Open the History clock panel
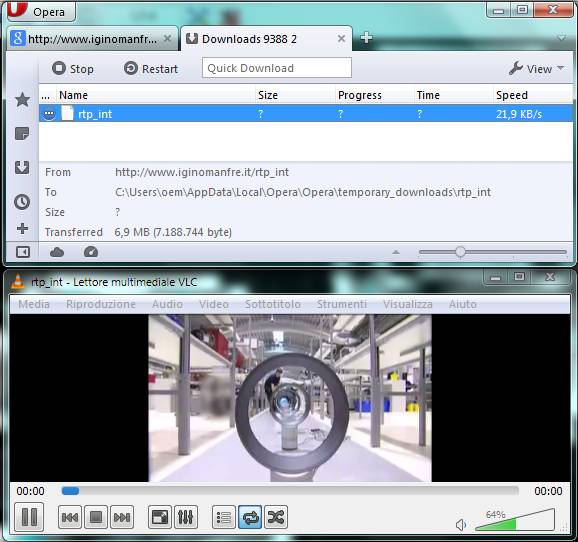578x542 pixels. click(x=22, y=201)
